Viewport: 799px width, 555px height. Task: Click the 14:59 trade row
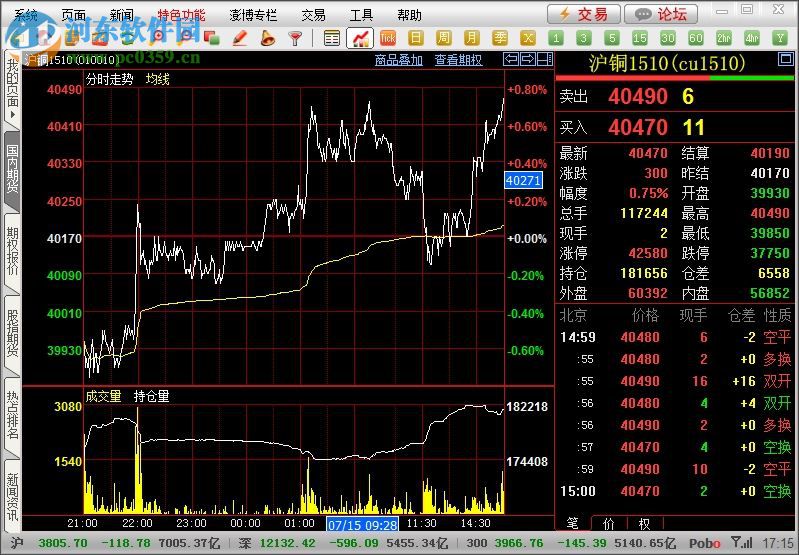coord(675,337)
